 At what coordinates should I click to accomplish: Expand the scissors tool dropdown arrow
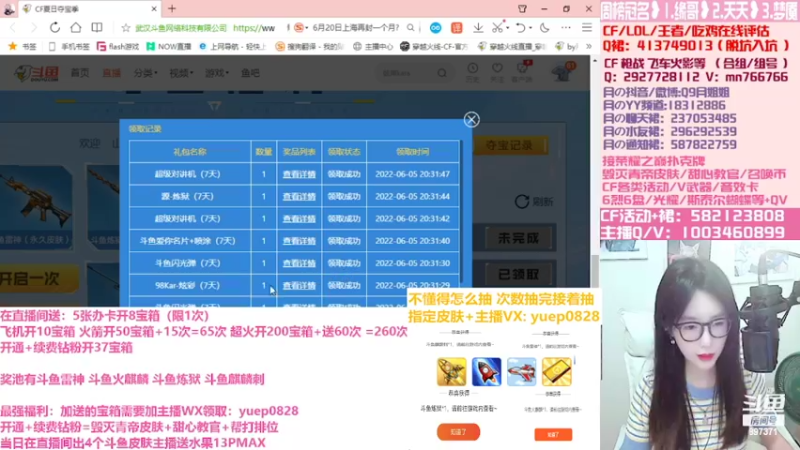507,28
